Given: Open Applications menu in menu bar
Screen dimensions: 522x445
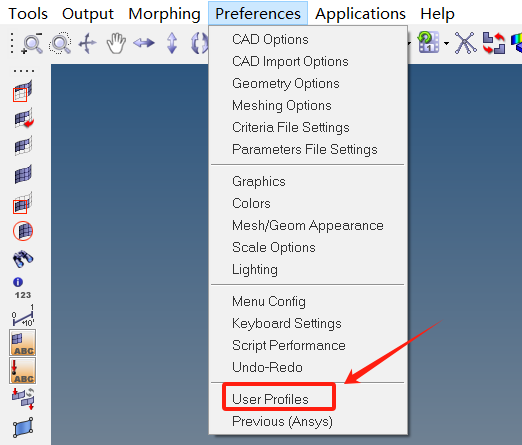Looking at the screenshot, I should point(360,14).
